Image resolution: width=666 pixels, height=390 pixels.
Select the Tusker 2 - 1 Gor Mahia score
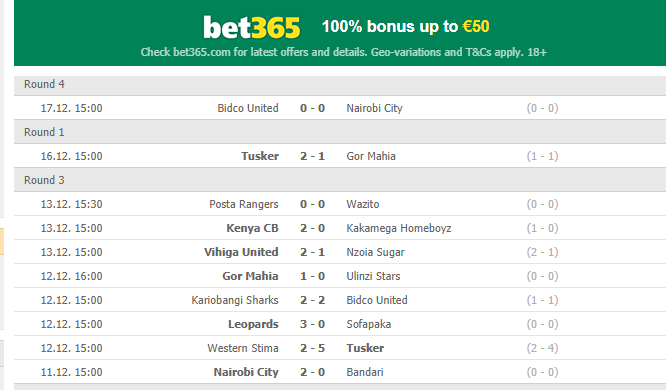pos(312,156)
